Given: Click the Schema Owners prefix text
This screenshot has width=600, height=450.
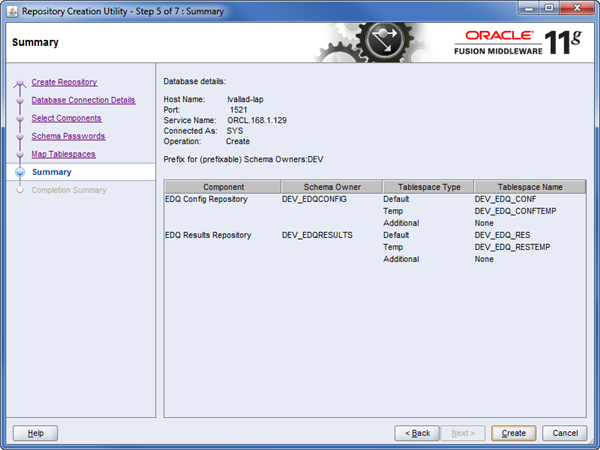Looking at the screenshot, I should tap(243, 159).
